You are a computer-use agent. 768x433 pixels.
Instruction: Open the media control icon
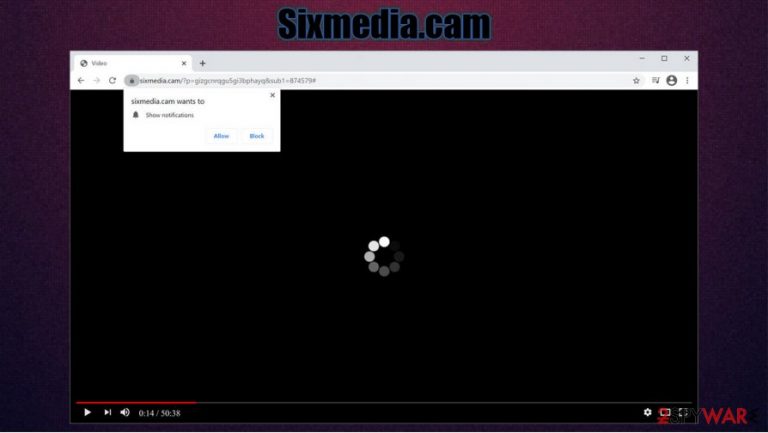coord(655,80)
